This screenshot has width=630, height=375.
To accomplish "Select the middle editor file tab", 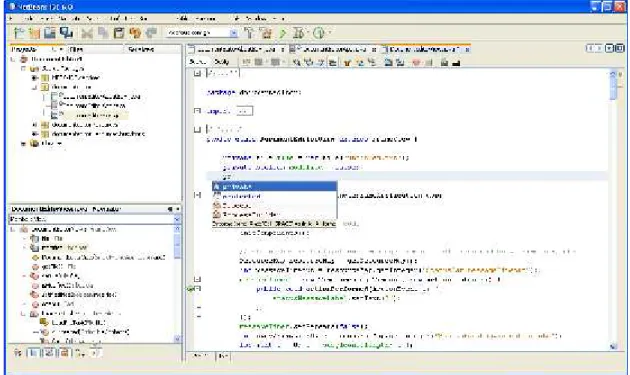I will click(x=333, y=49).
